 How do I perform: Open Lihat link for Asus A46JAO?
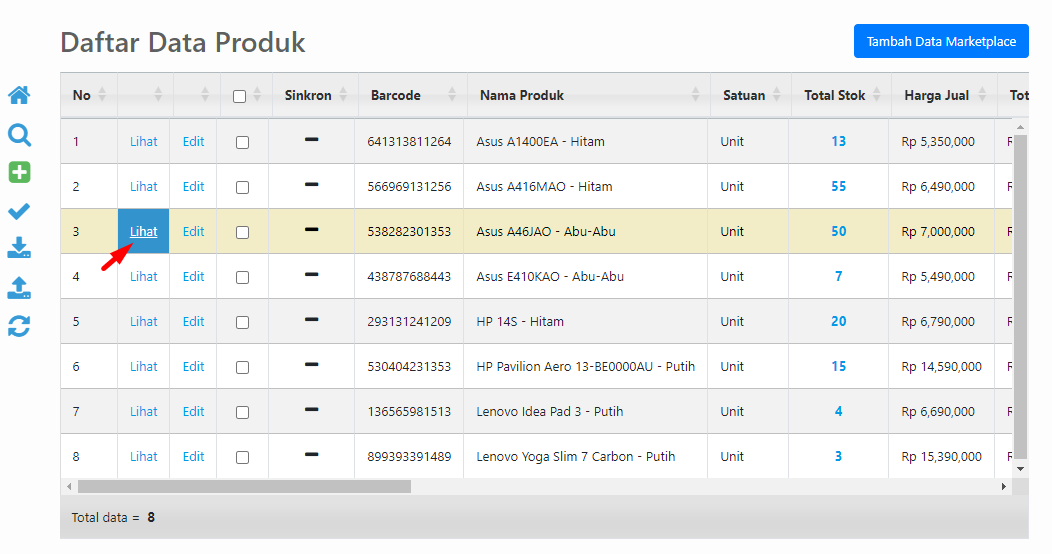pos(144,231)
